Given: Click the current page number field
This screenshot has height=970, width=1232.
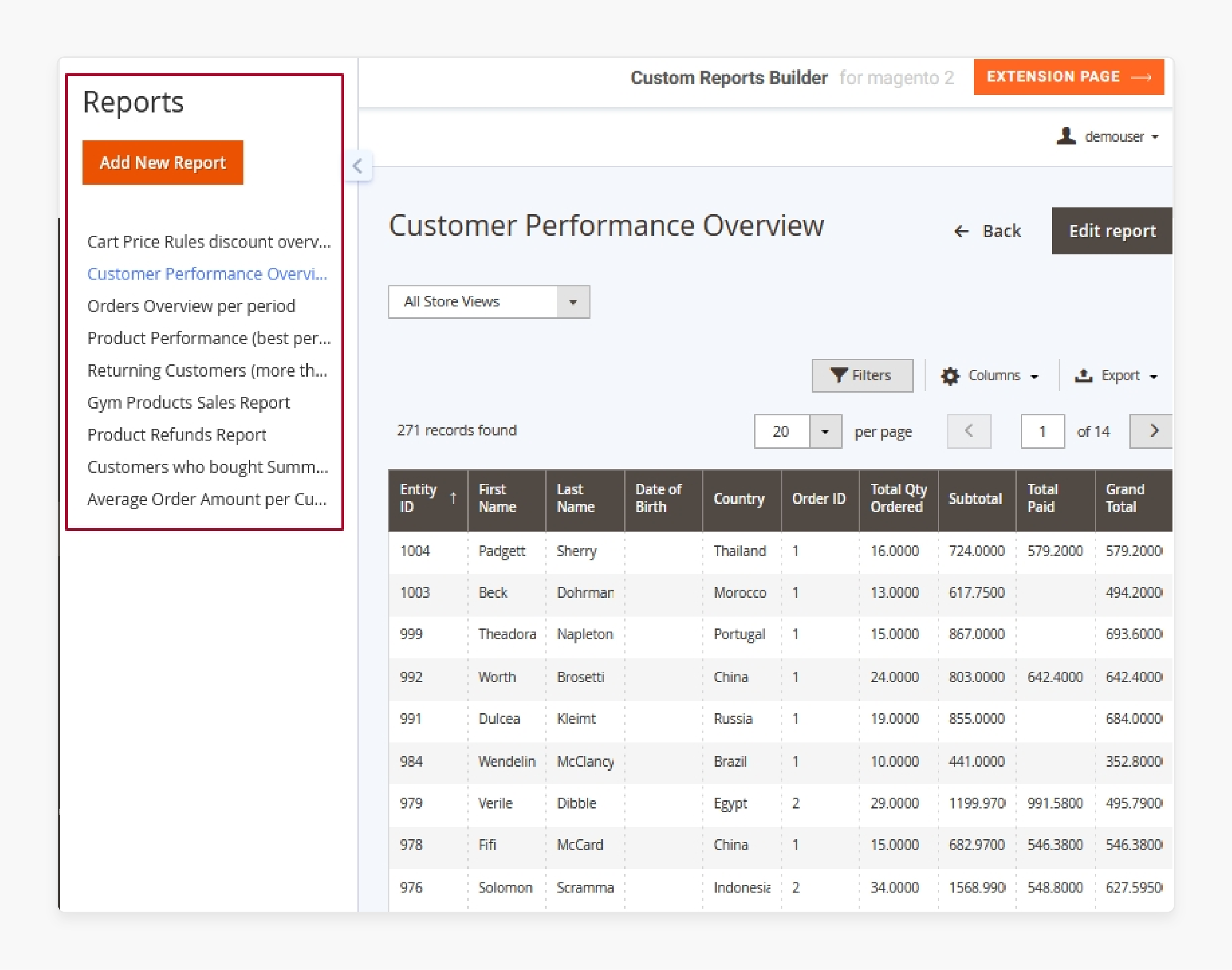Looking at the screenshot, I should (x=1042, y=432).
